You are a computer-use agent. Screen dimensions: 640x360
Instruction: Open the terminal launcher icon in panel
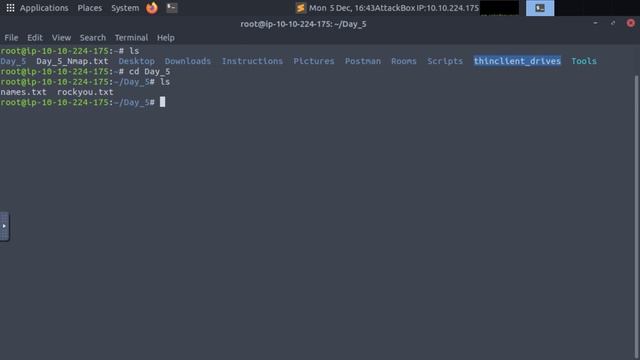pos(172,8)
